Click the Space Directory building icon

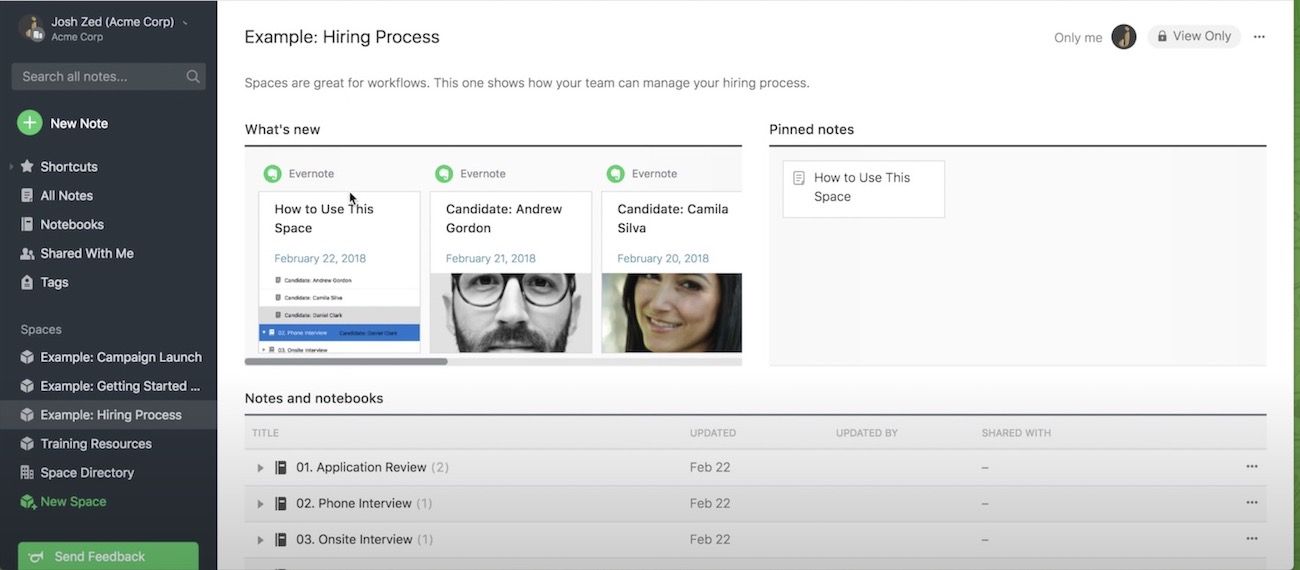[27, 472]
